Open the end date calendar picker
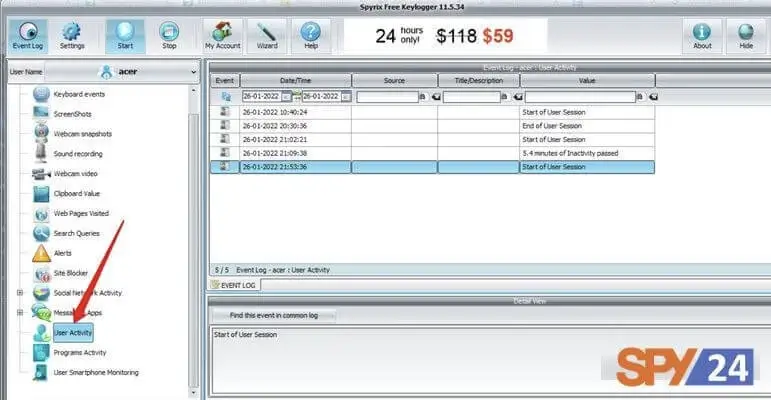This screenshot has width=771, height=400. click(346, 97)
